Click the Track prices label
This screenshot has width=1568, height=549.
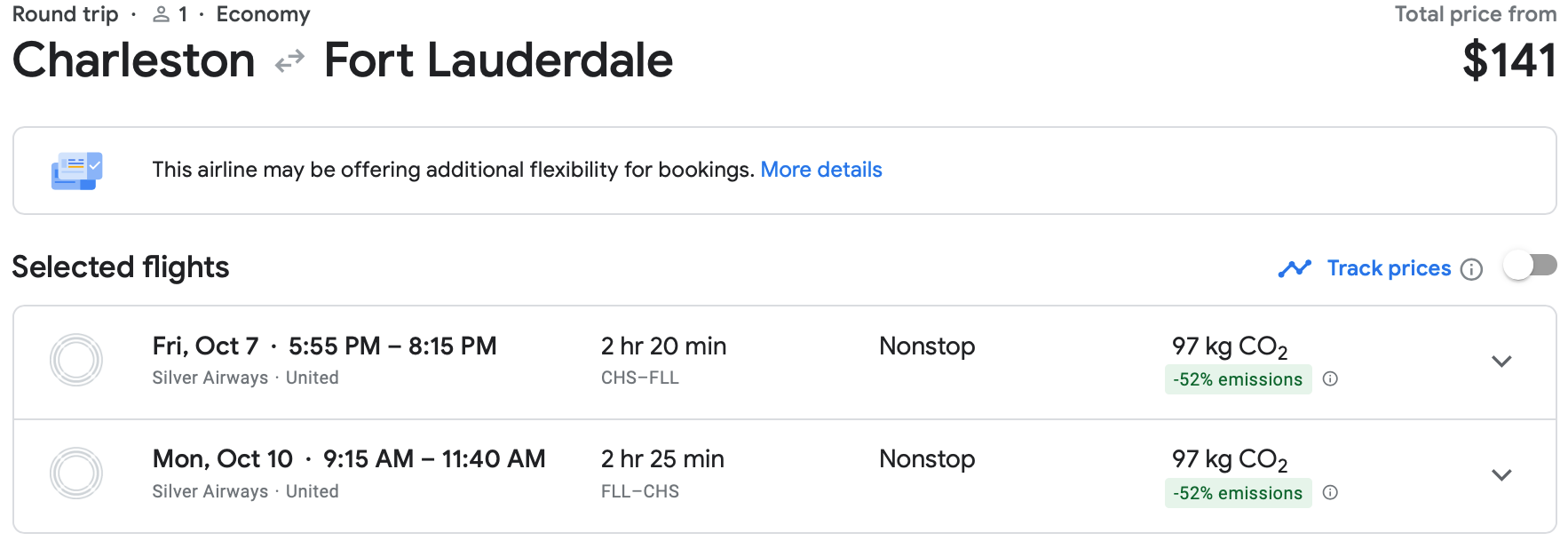coord(1389,268)
